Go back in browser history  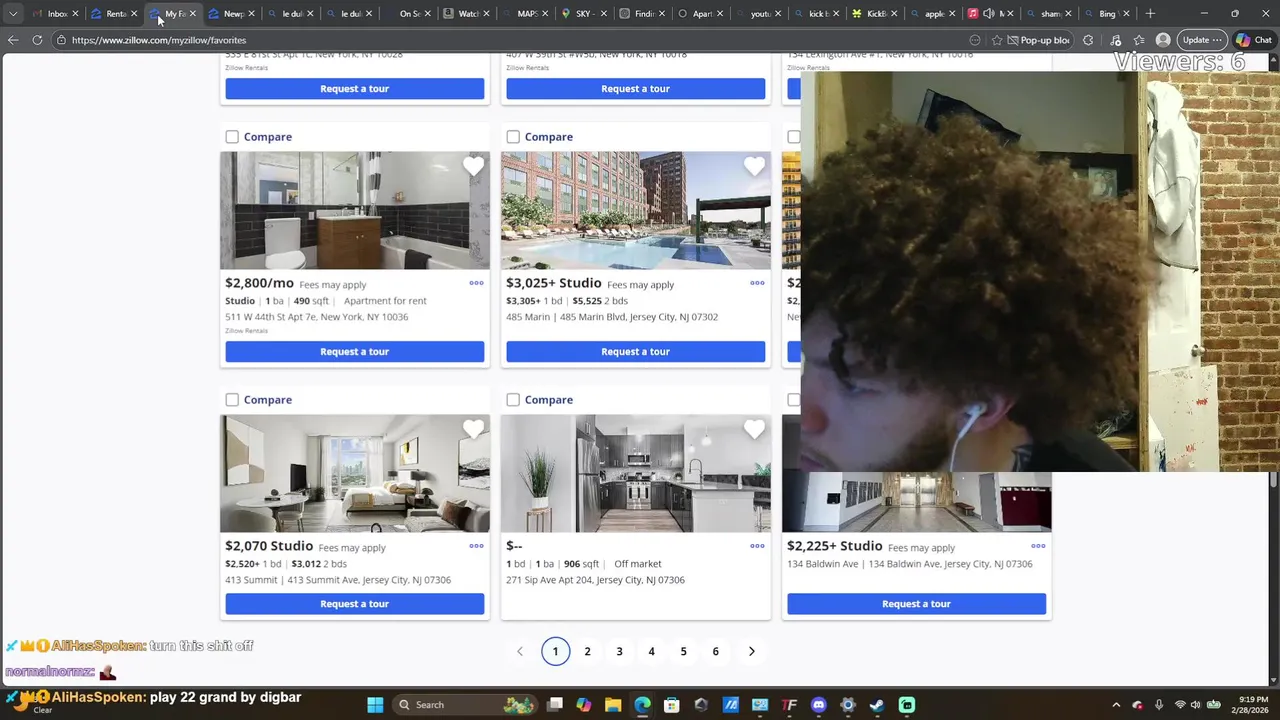[x=13, y=40]
